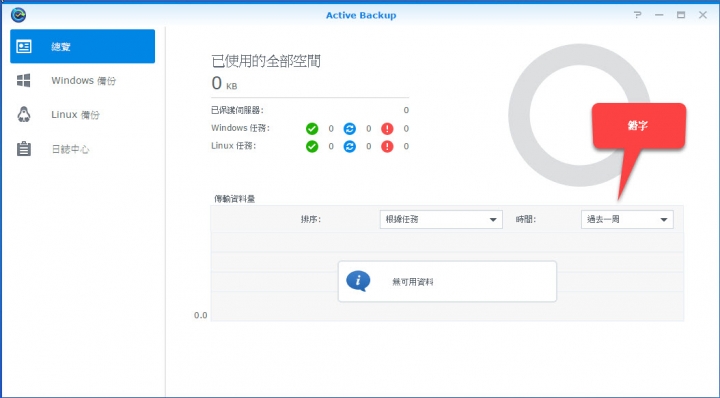
Task: Switch to Windows 備份 section
Action: 83,80
